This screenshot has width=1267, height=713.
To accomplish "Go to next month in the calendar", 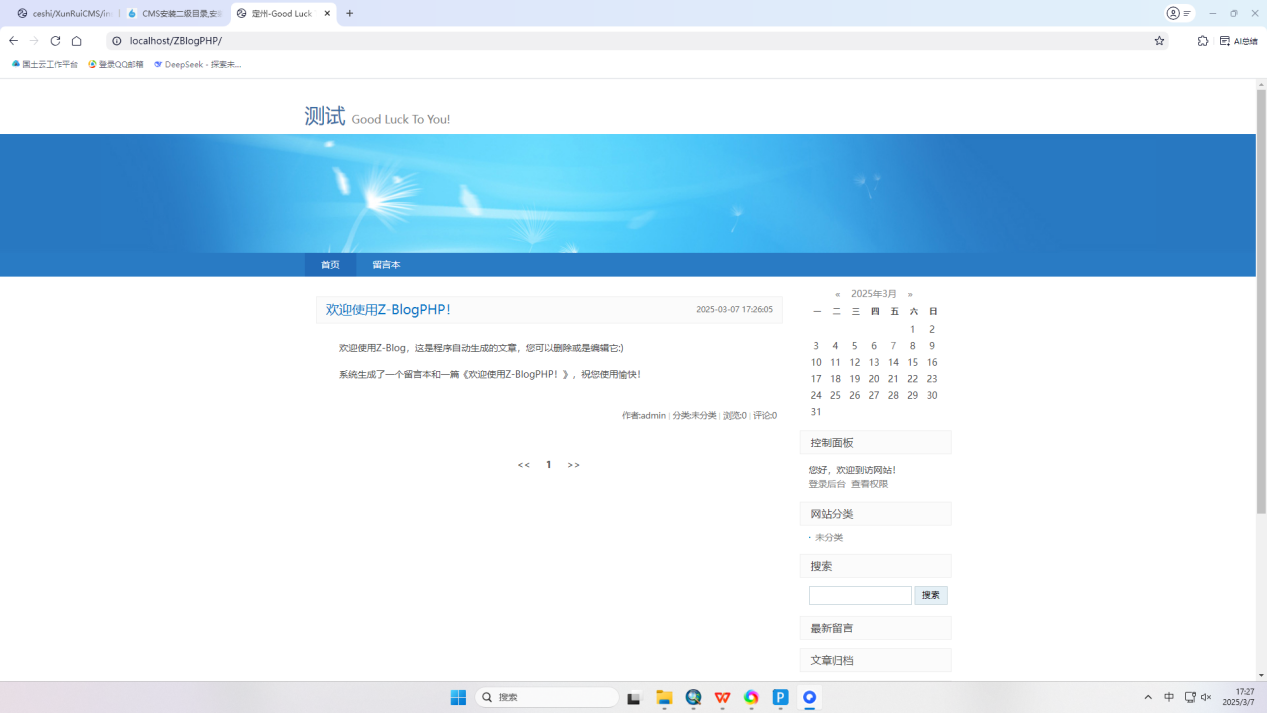I will click(x=911, y=293).
